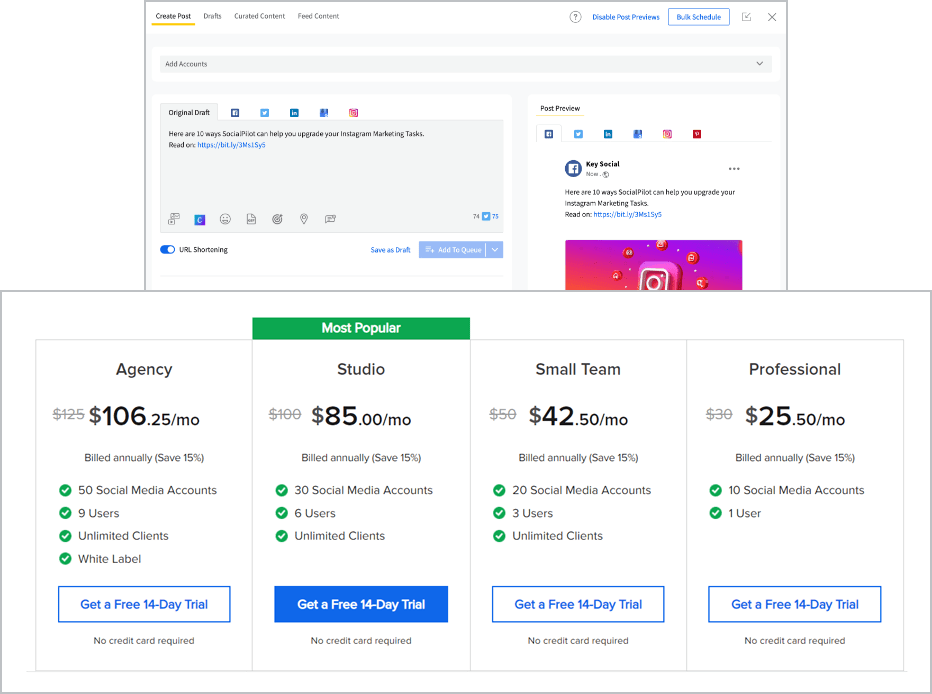Click the Small Team plan heading
Screen dimensions: 932x694
coord(578,370)
